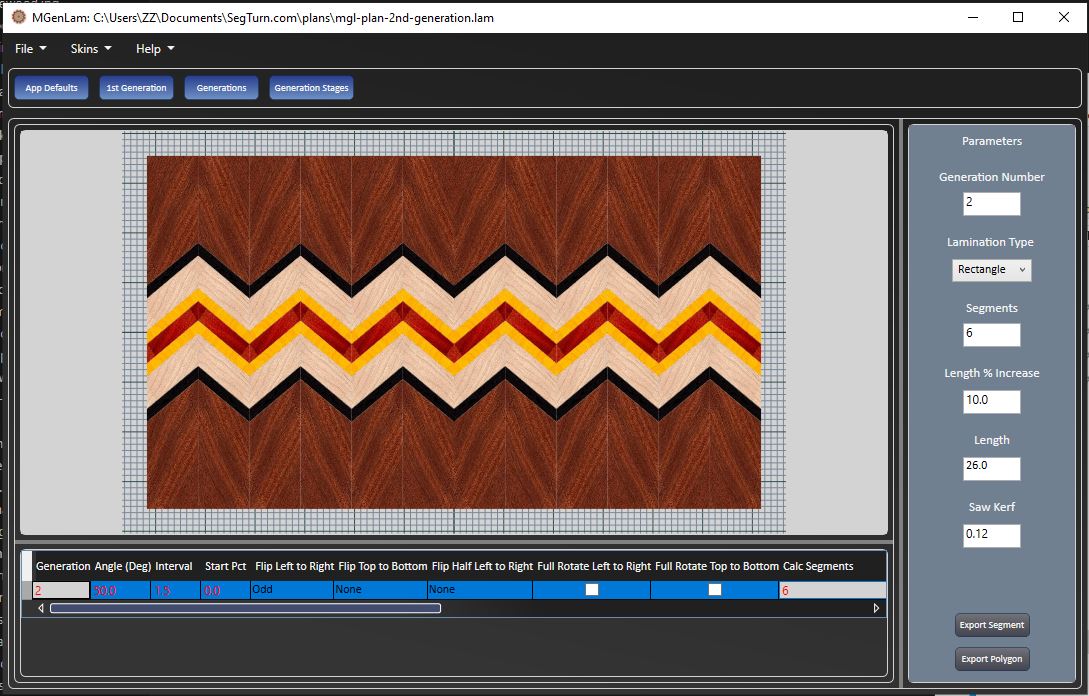Minimize the MGenLam window
1089x696 pixels.
point(972,17)
